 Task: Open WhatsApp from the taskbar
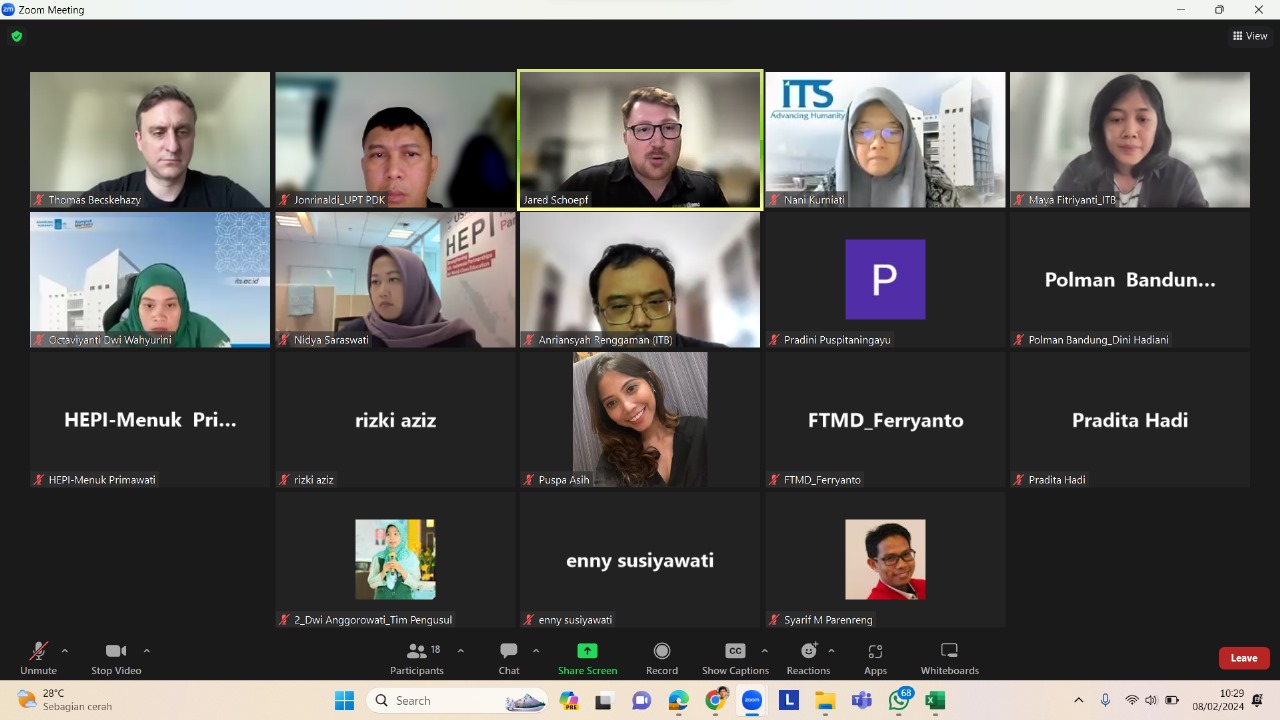point(899,700)
